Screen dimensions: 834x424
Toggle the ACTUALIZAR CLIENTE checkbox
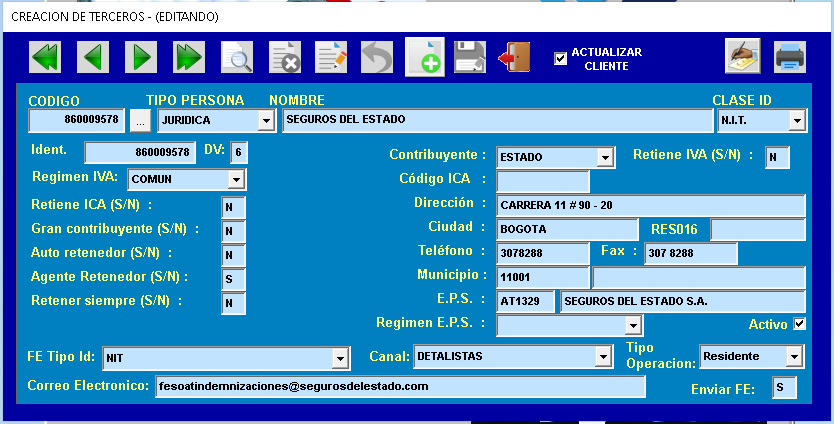coord(560,59)
